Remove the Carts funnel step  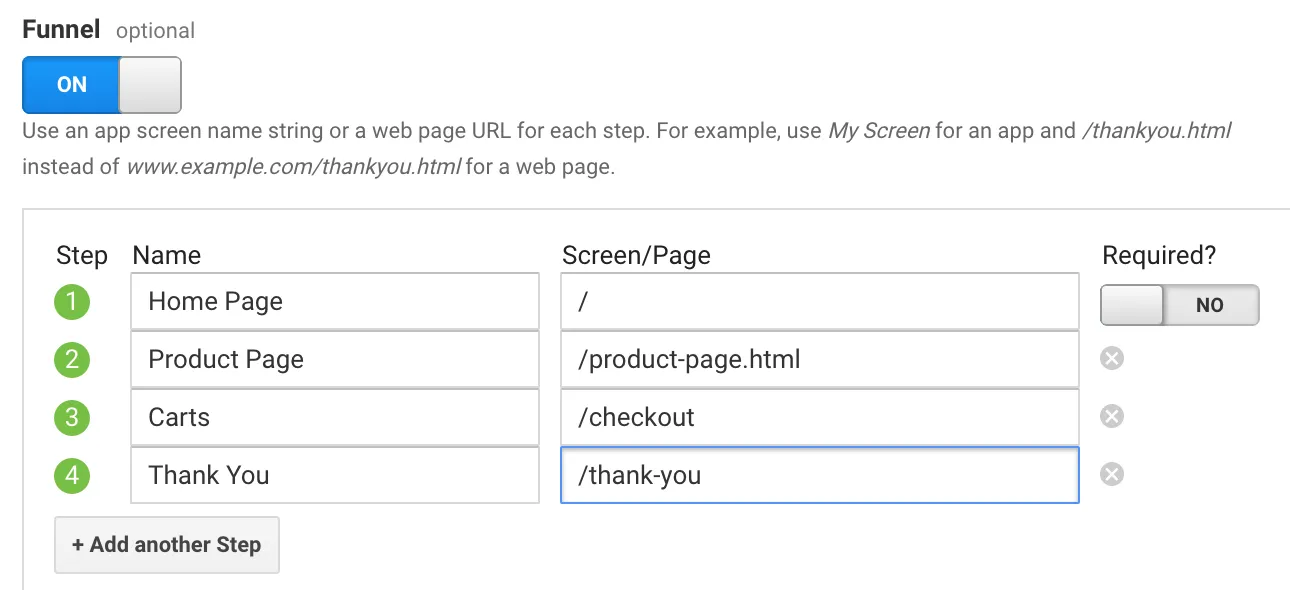click(x=1111, y=416)
